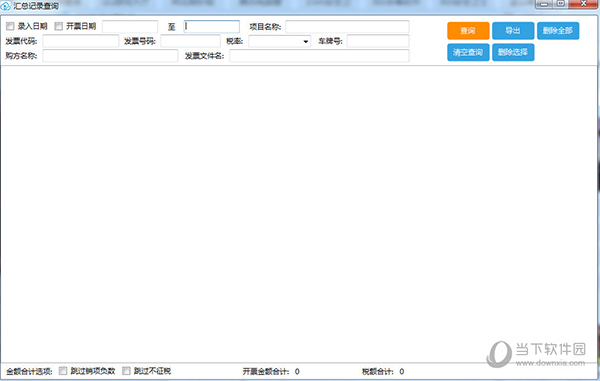Click the 删除全部 button

point(558,31)
